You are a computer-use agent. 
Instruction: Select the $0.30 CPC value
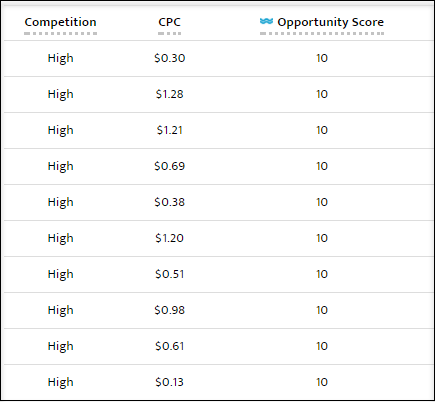[169, 58]
